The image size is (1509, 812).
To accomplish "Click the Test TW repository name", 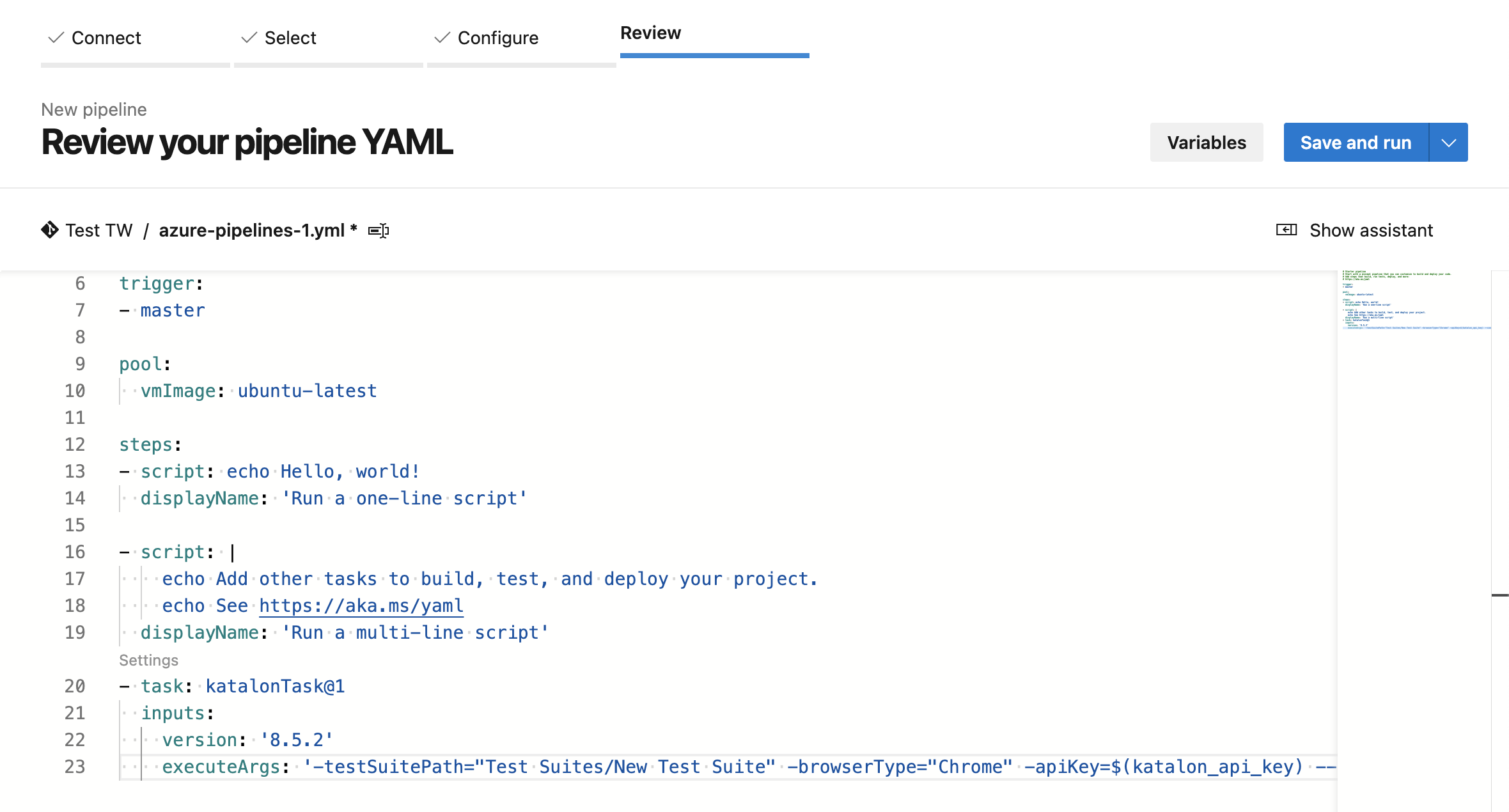I will 99,230.
